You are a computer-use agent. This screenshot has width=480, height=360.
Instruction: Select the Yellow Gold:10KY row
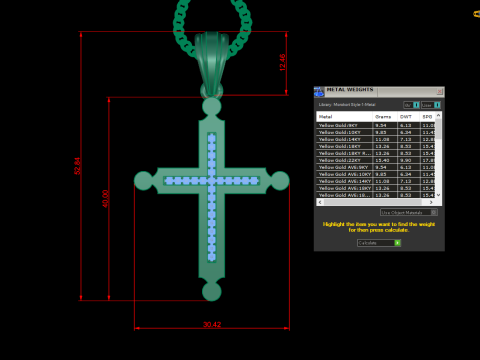[376, 132]
